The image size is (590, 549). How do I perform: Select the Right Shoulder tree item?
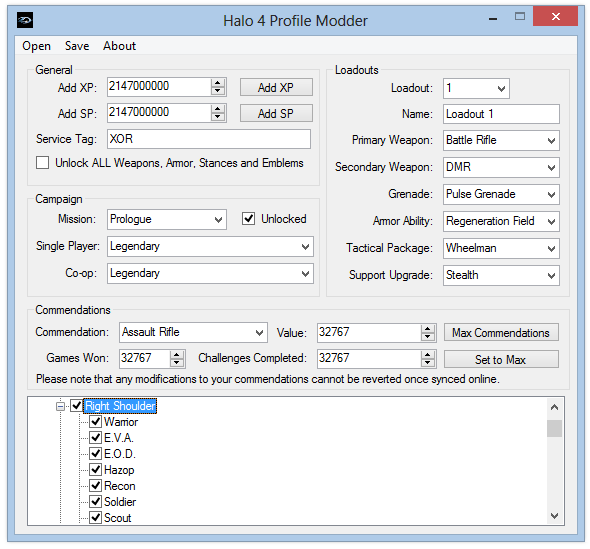point(120,406)
